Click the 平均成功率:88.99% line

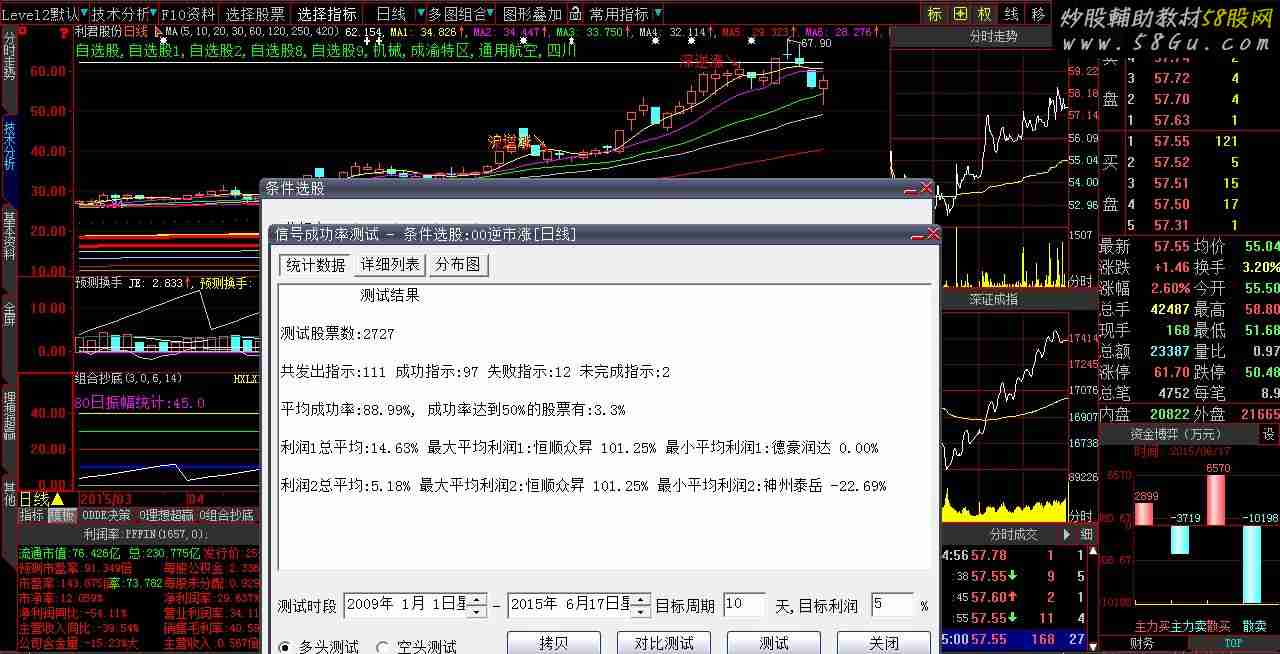pyautogui.click(x=453, y=410)
